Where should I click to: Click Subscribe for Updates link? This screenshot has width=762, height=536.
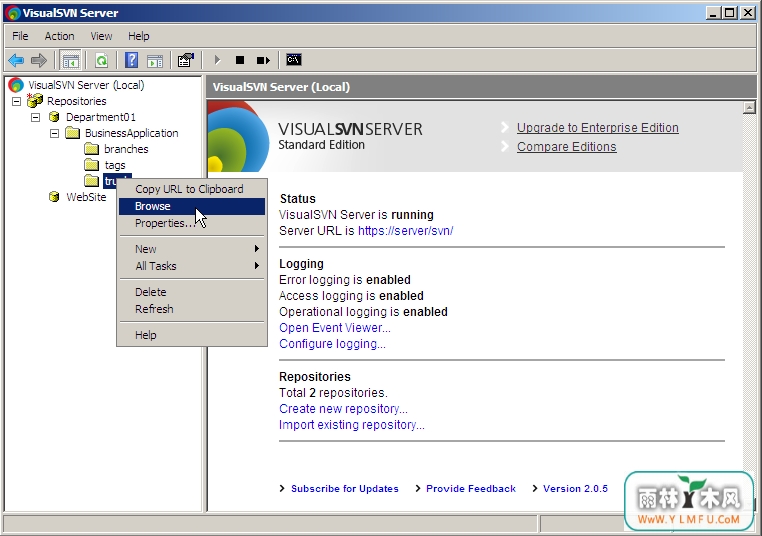345,488
